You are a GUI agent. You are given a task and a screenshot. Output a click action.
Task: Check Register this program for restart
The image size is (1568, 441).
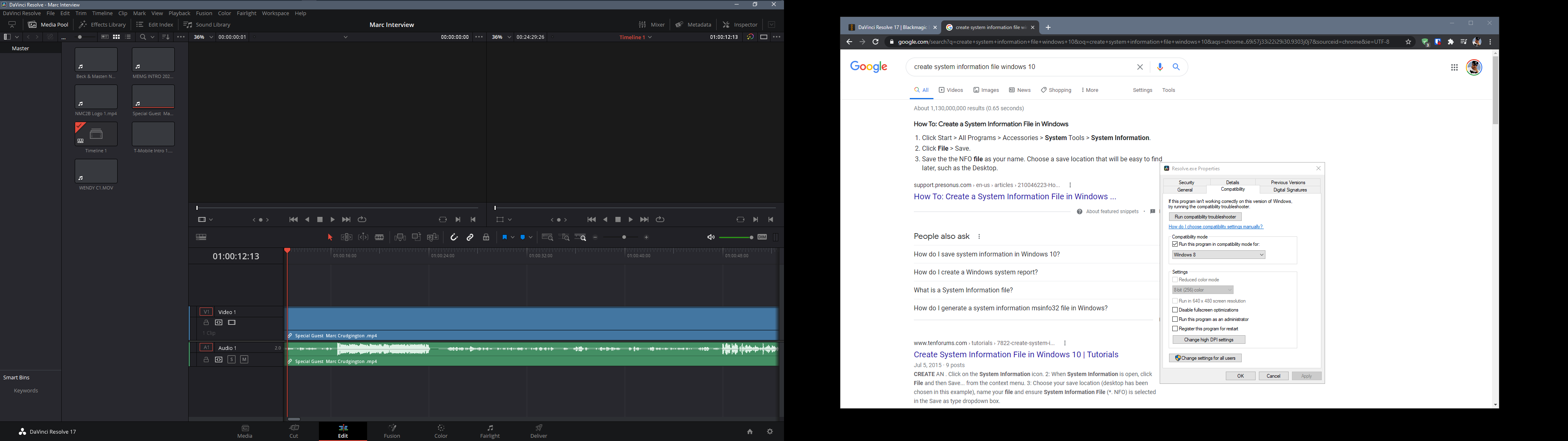1175,329
